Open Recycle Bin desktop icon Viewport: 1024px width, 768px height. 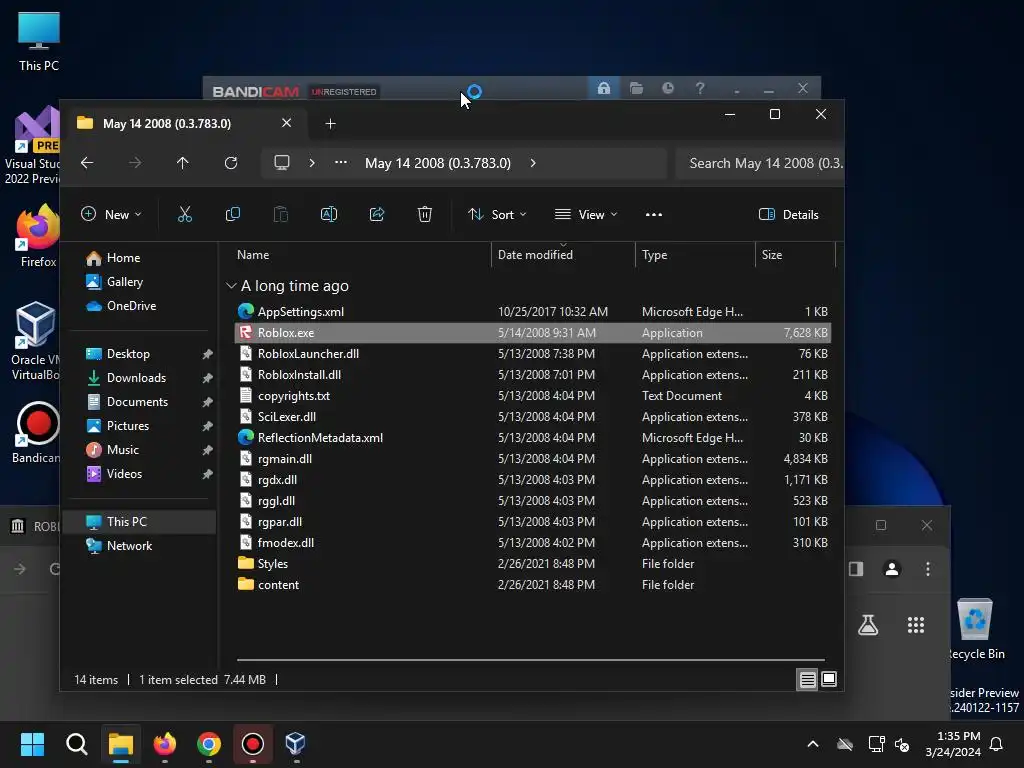[x=976, y=628]
